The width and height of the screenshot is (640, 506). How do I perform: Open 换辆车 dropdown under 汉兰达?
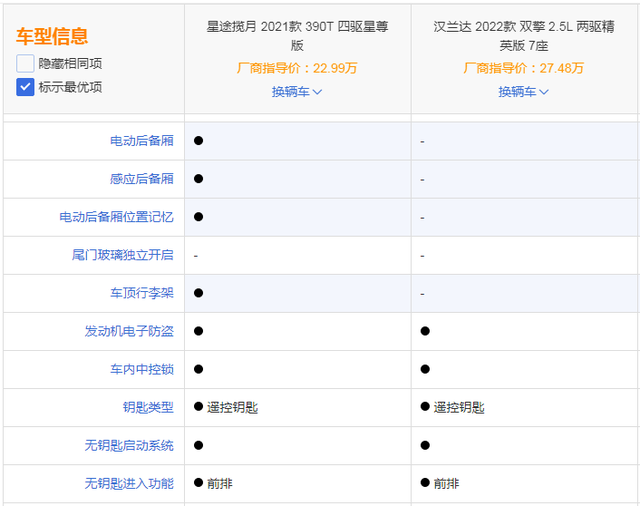pos(524,92)
